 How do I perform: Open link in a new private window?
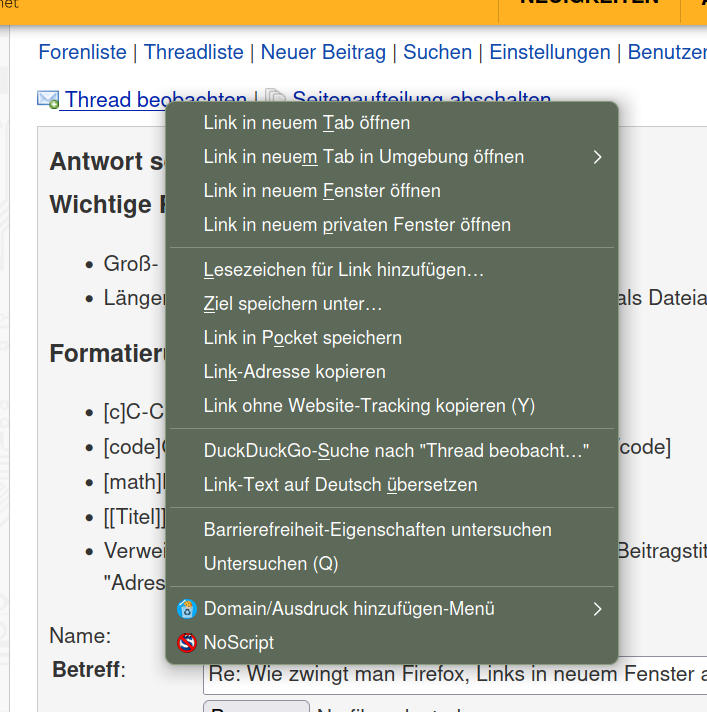[356, 225]
